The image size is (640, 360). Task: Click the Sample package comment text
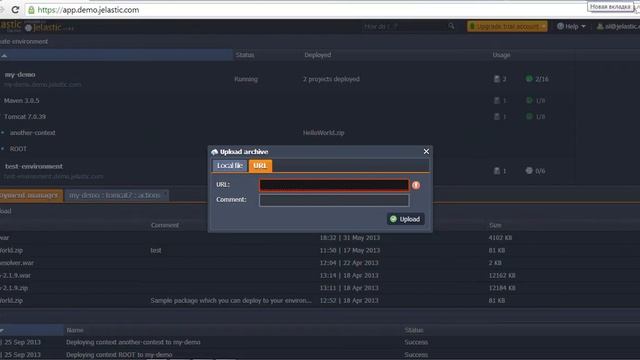pyautogui.click(x=231, y=300)
